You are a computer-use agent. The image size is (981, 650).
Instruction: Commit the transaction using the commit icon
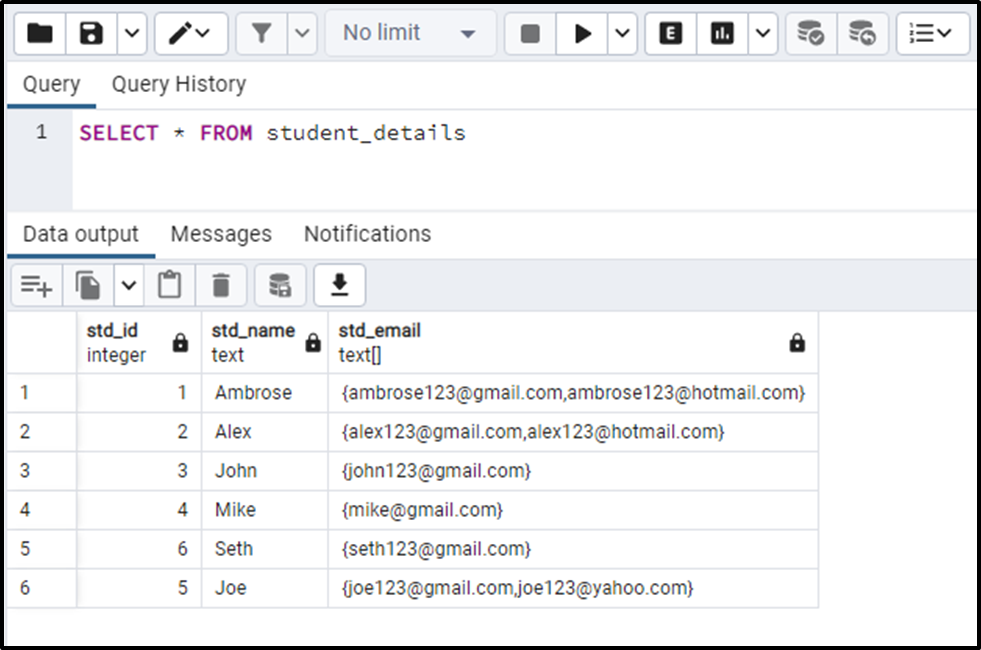click(810, 33)
